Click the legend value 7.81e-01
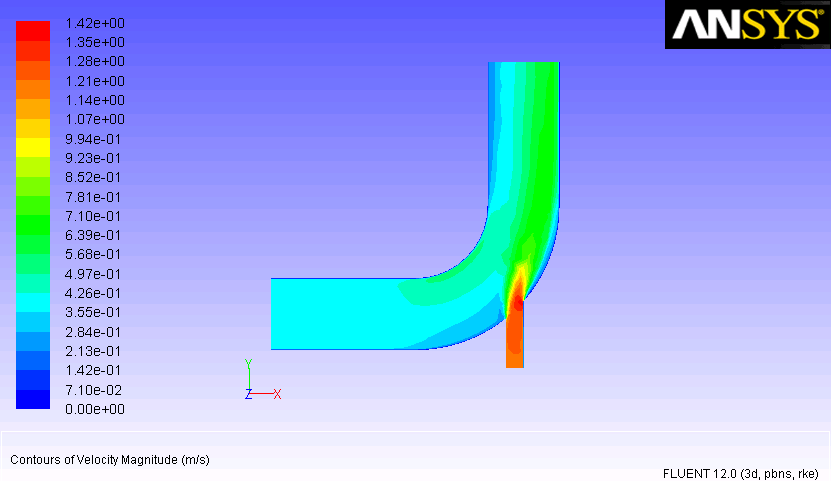 coord(93,197)
